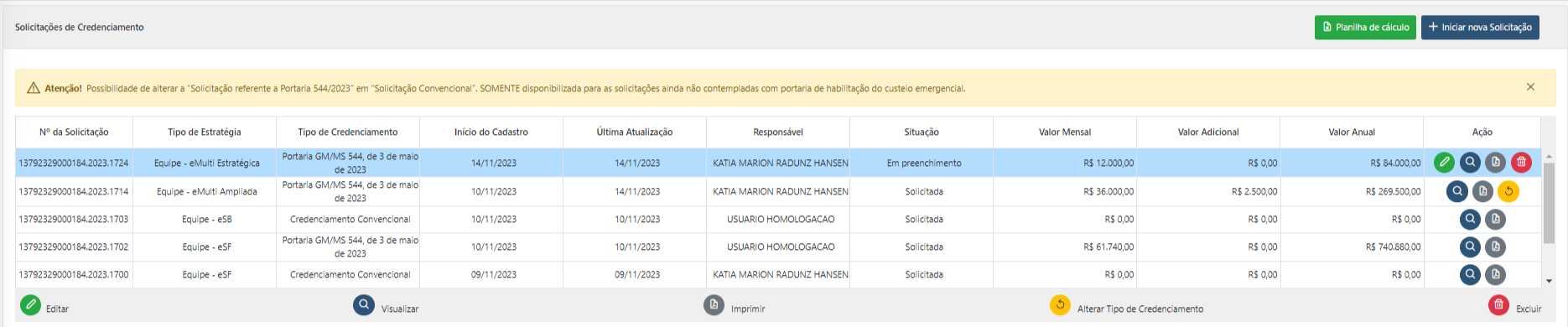The height and width of the screenshot is (327, 1568).
Task: Open view icon for solicitation ending 1700
Action: pyautogui.click(x=1470, y=274)
